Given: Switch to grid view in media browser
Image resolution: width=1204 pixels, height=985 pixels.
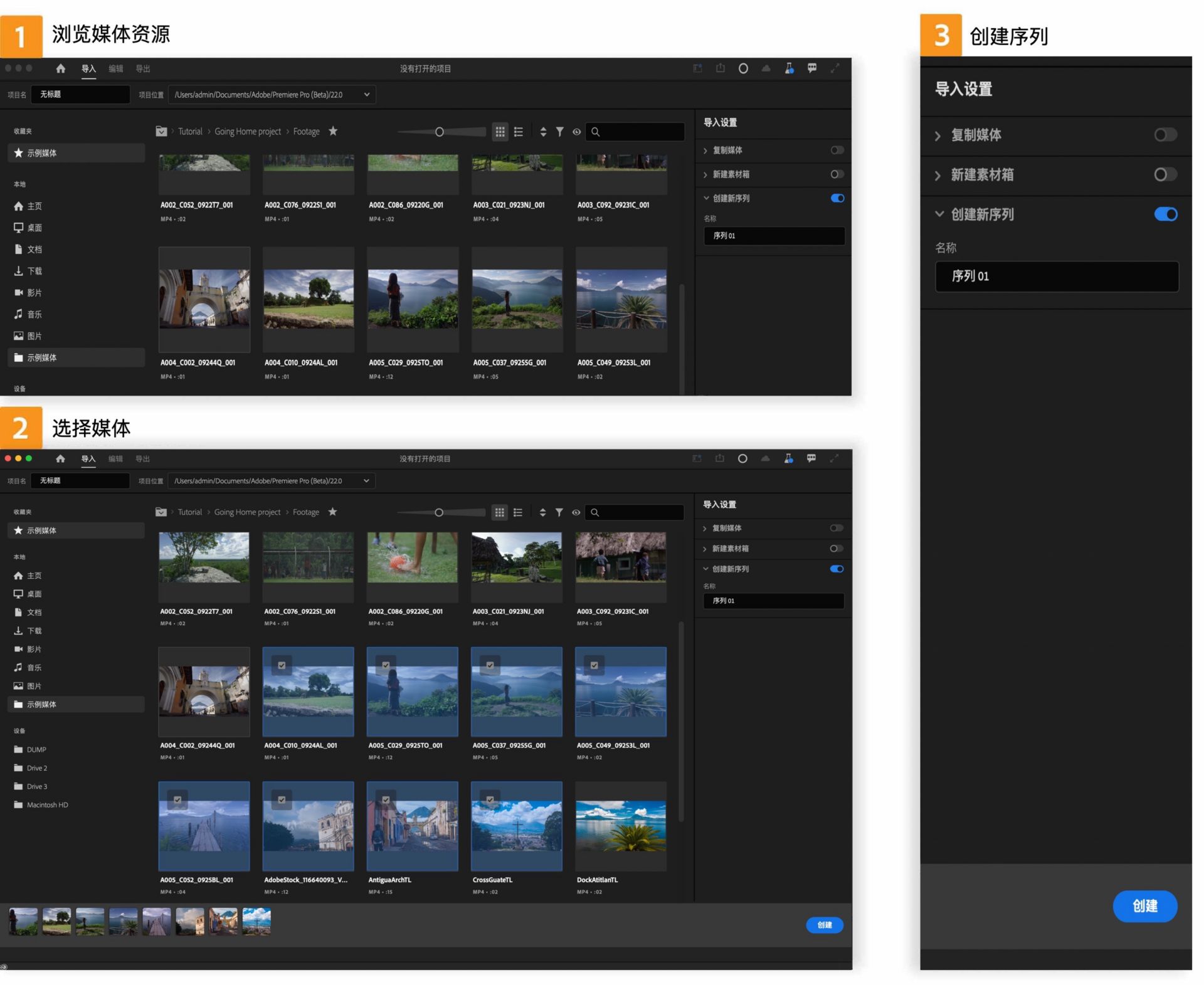Looking at the screenshot, I should click(x=500, y=132).
